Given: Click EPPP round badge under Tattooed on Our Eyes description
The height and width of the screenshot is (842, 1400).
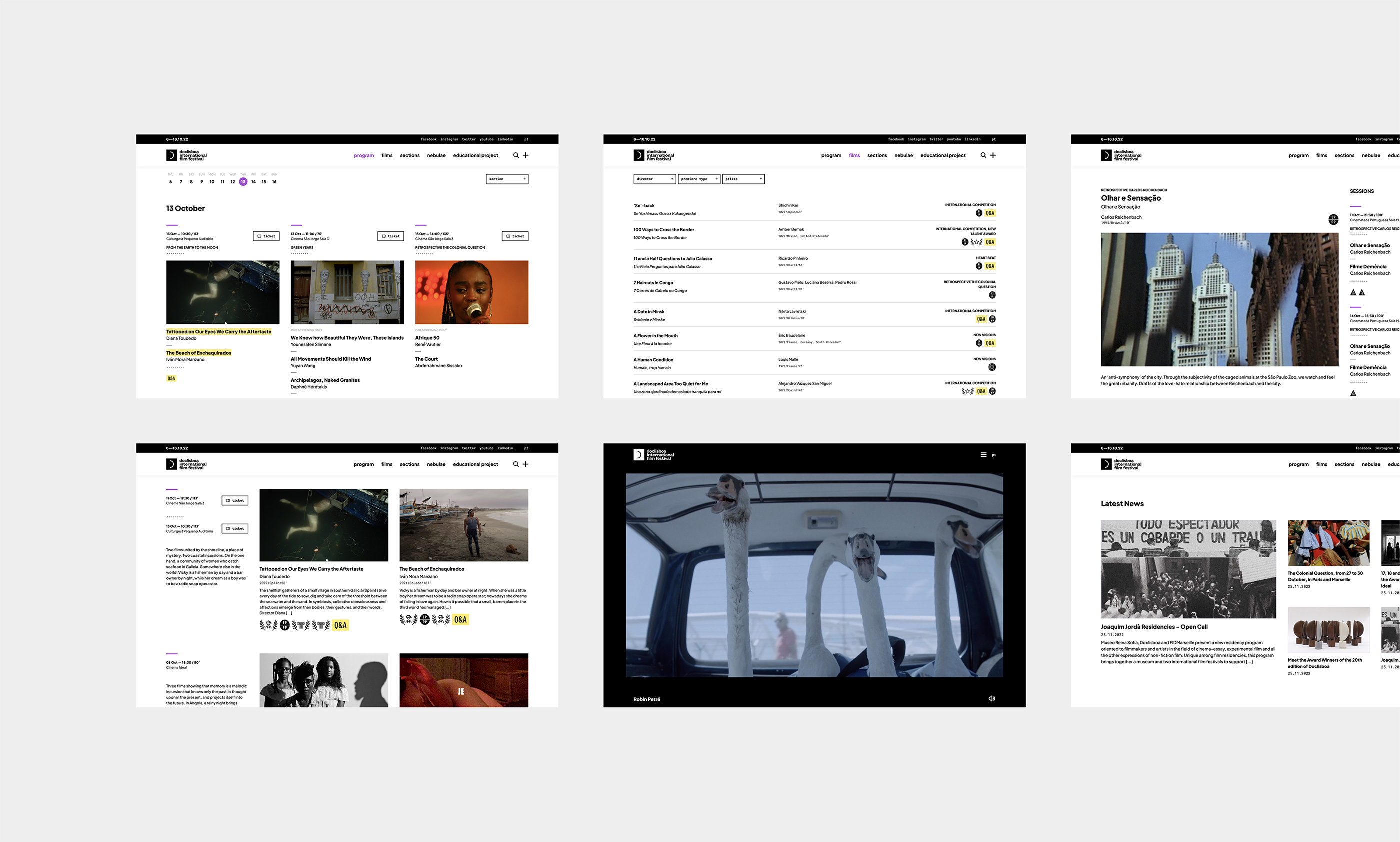Looking at the screenshot, I should 285,625.
